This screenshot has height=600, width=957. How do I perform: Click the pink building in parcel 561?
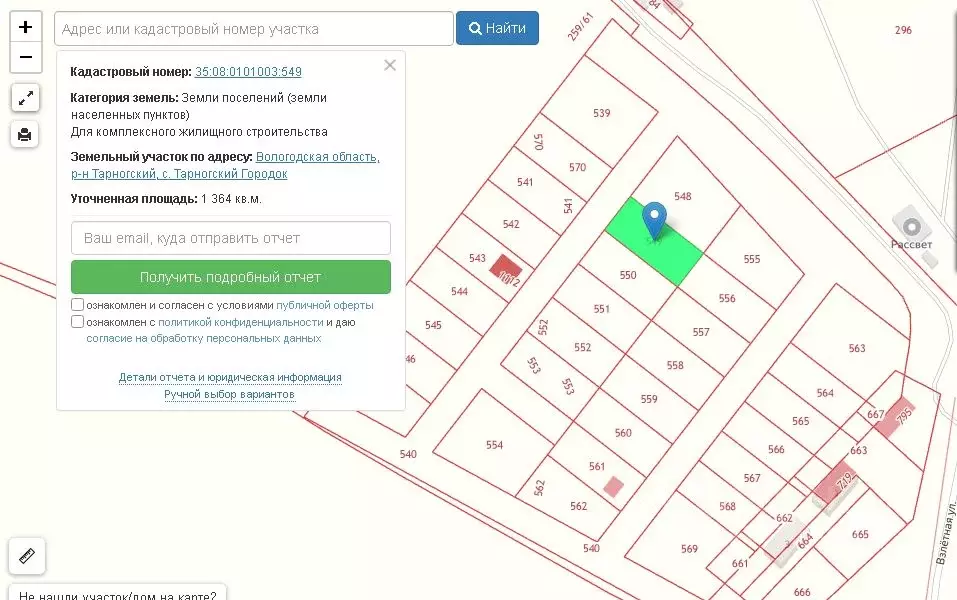[613, 486]
